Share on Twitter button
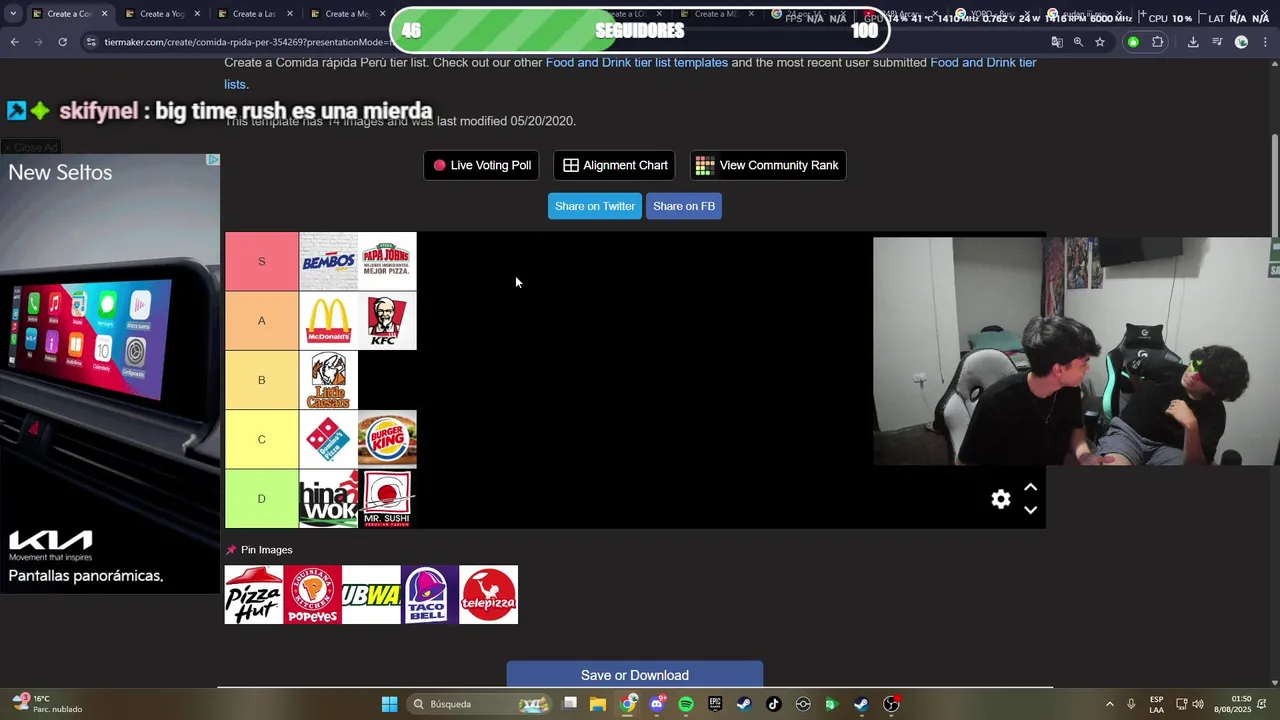 click(595, 206)
